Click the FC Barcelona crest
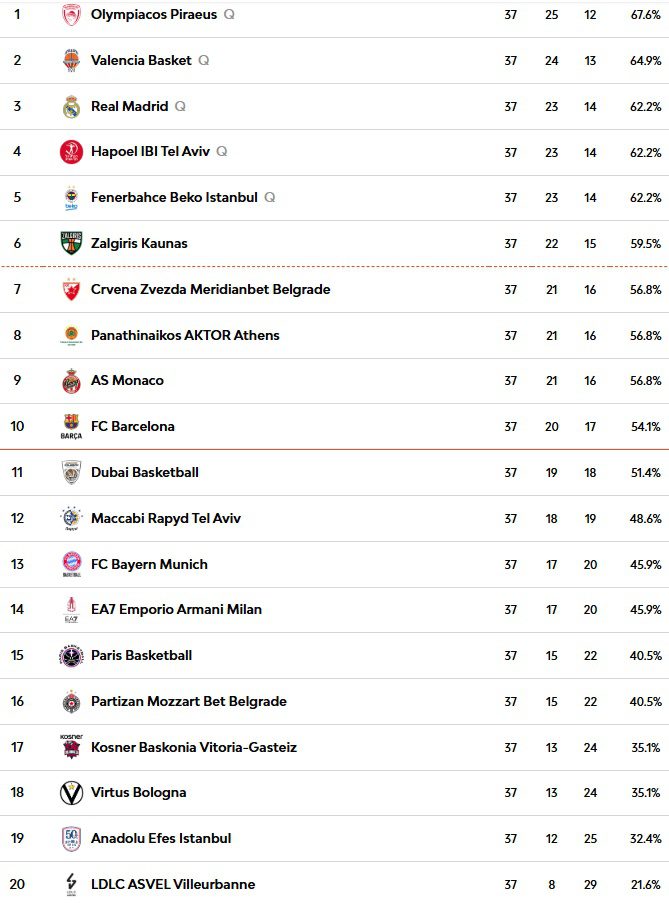Viewport: 669px width, 903px height. (71, 427)
